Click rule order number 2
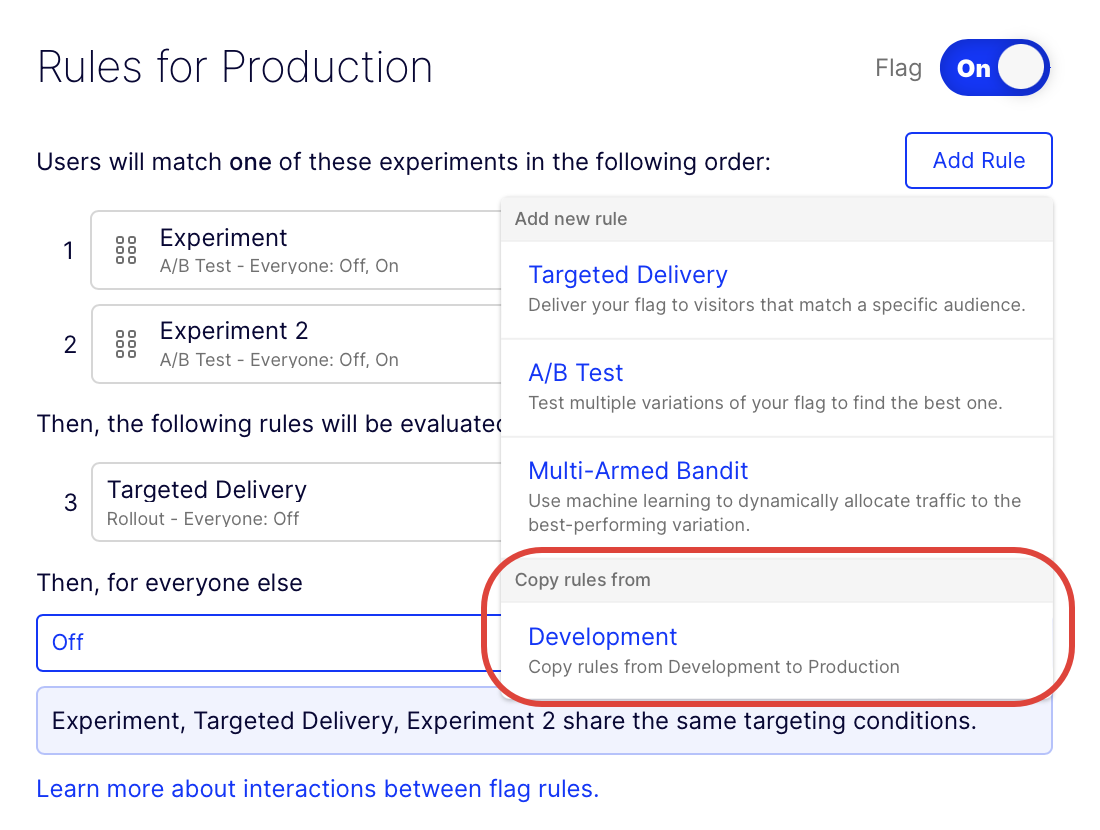Image resolution: width=1100 pixels, height=830 pixels. (69, 345)
